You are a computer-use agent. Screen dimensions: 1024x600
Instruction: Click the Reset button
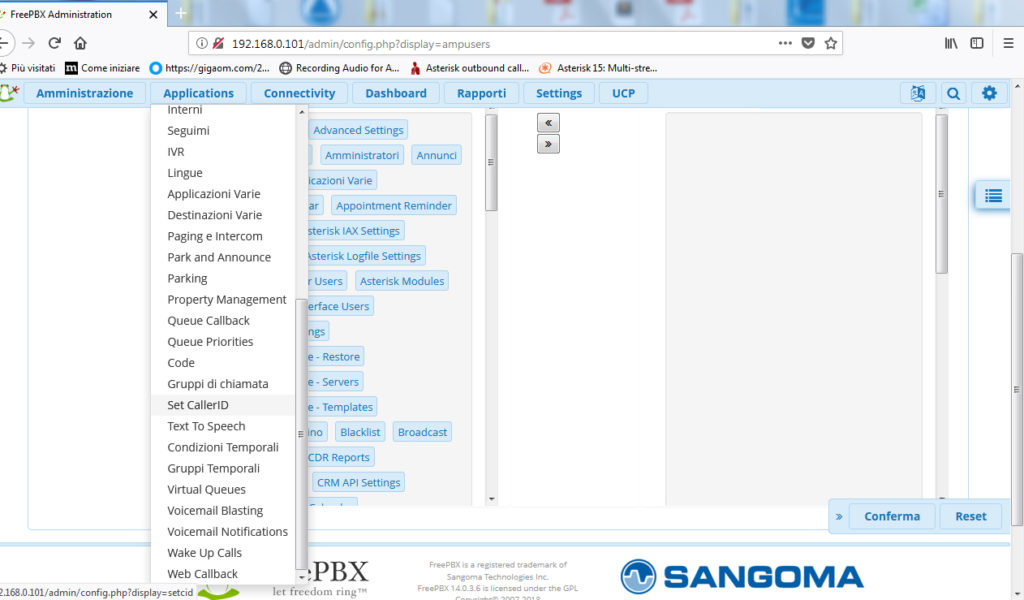click(x=970, y=516)
